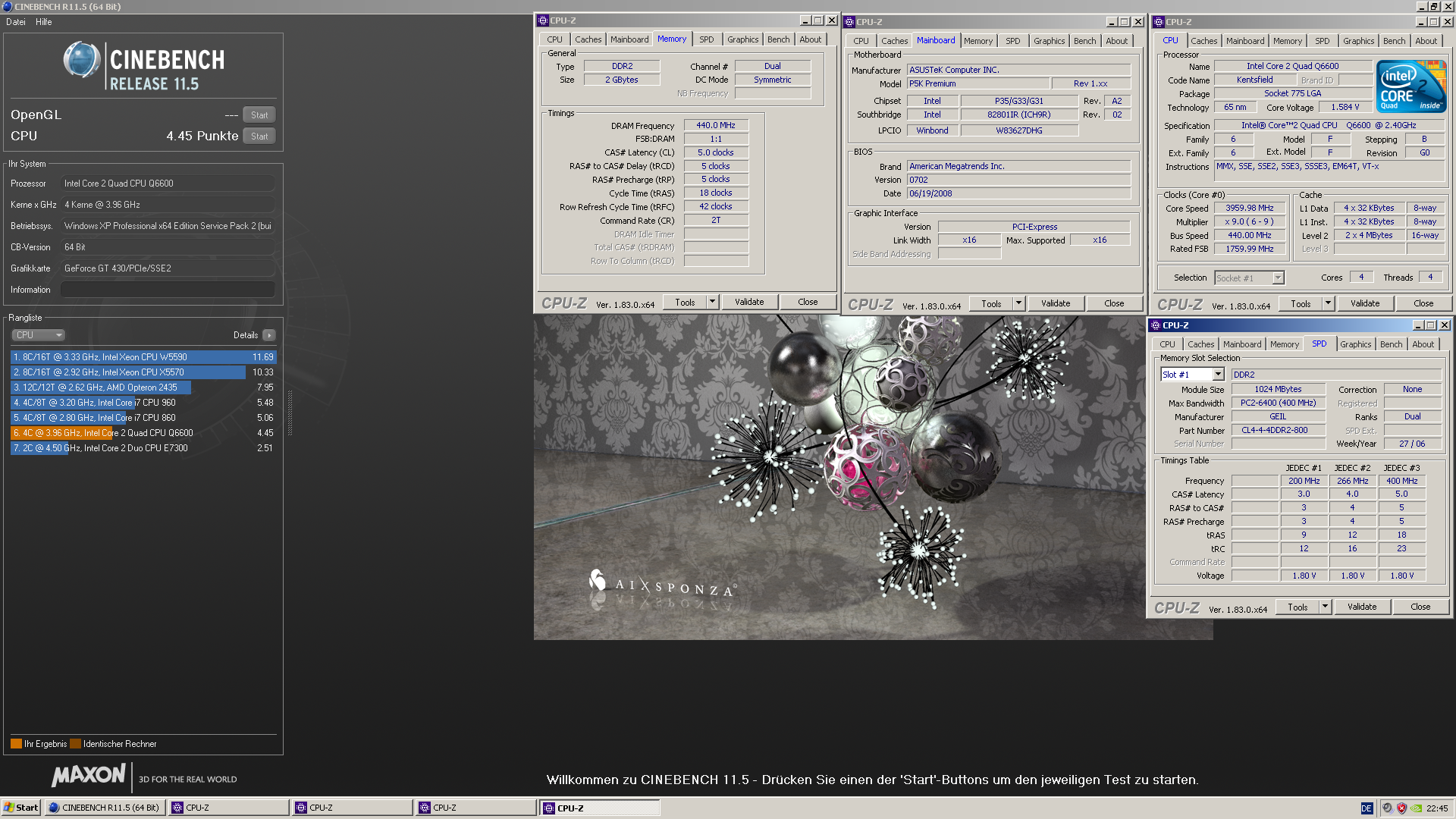The height and width of the screenshot is (819, 1456).
Task: Click Tools button in the CPU window
Action: coord(1301,303)
